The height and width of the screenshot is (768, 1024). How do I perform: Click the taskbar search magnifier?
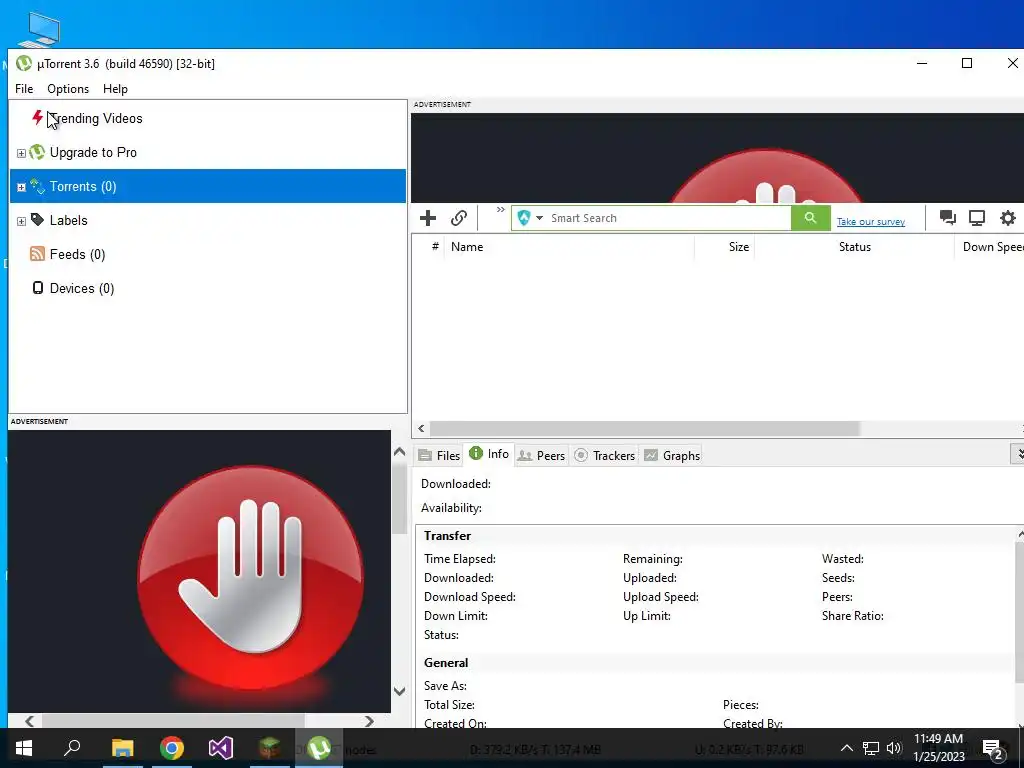coord(72,748)
